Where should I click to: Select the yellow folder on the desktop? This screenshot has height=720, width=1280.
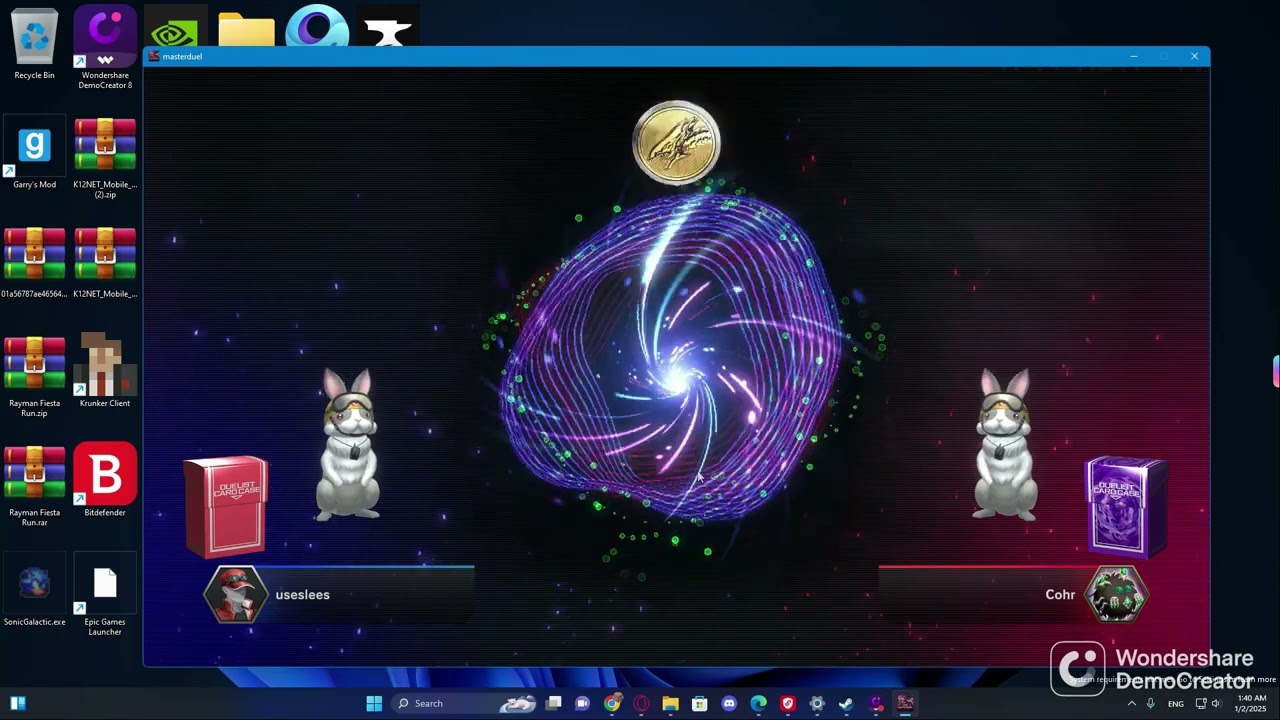click(x=246, y=30)
